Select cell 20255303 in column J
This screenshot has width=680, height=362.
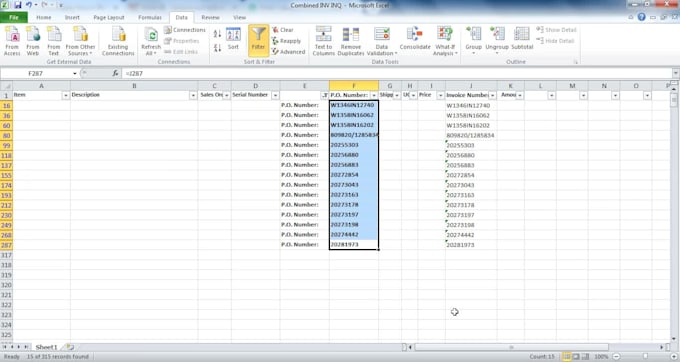point(471,145)
